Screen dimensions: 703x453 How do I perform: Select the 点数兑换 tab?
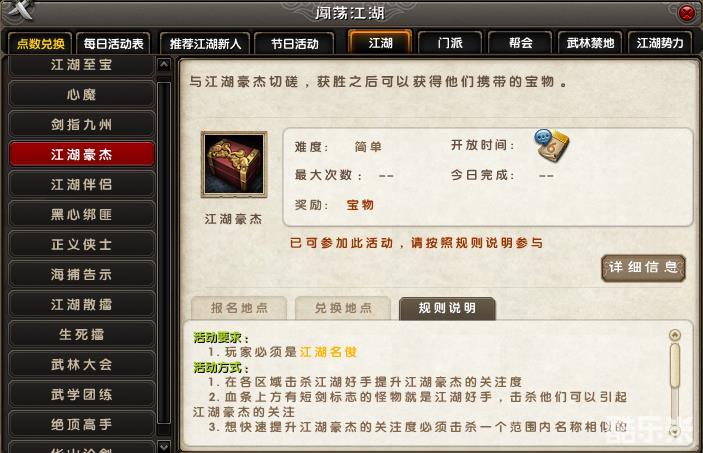tap(40, 44)
